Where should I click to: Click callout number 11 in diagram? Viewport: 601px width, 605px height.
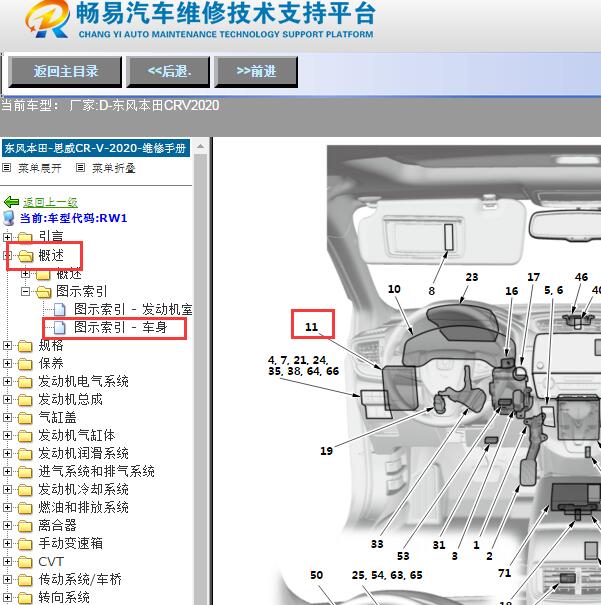[x=311, y=327]
